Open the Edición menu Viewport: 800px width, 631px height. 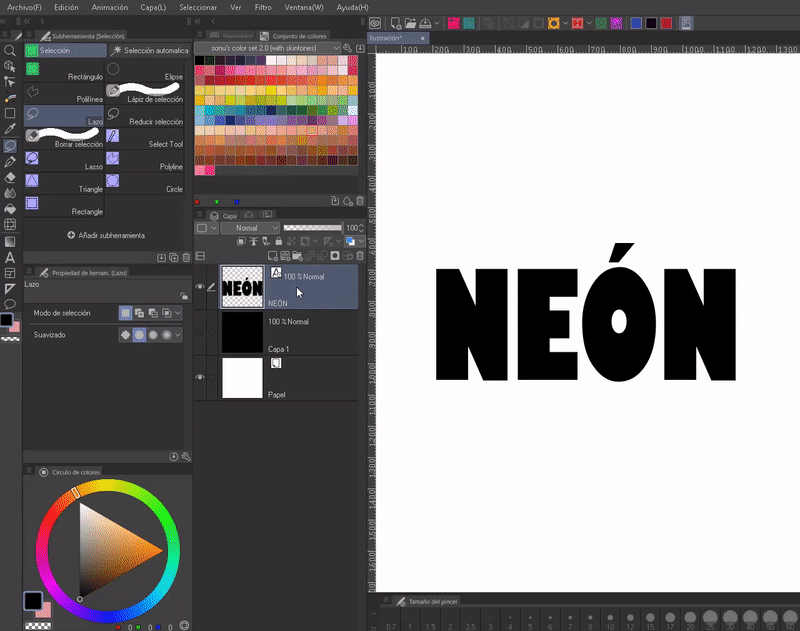pyautogui.click(x=66, y=8)
